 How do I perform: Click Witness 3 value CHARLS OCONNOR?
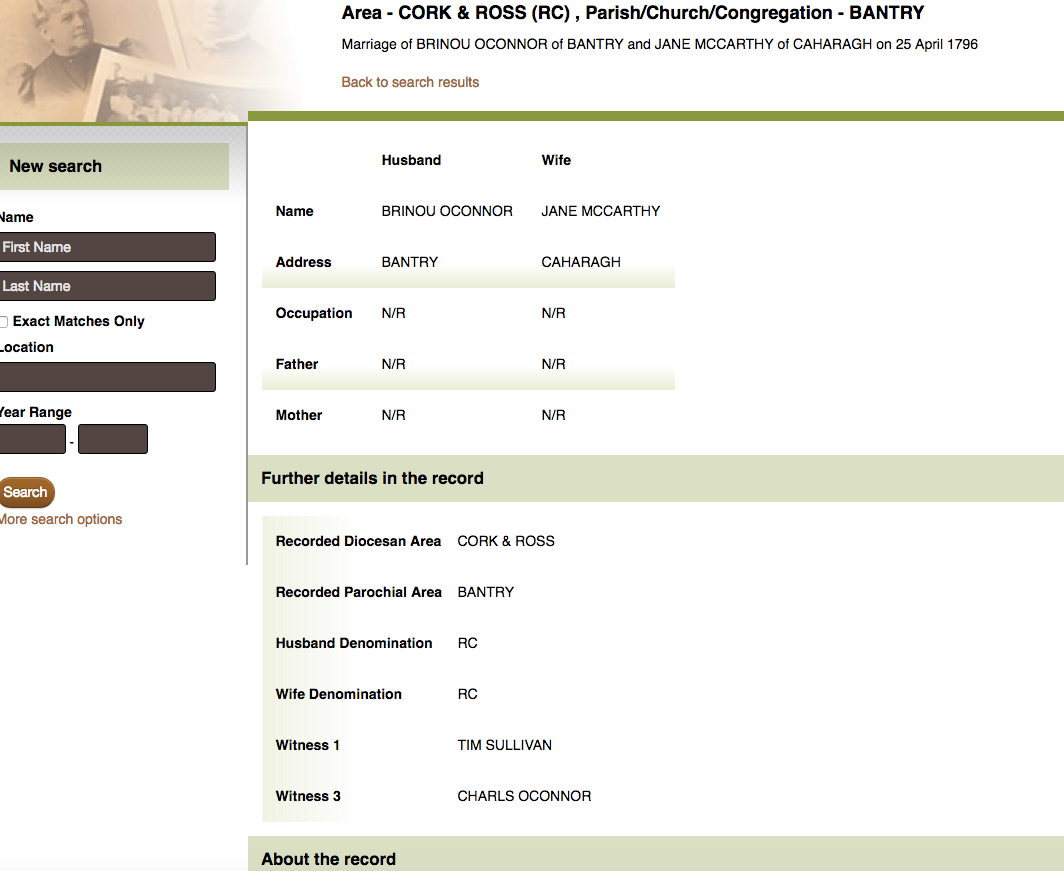click(x=524, y=796)
